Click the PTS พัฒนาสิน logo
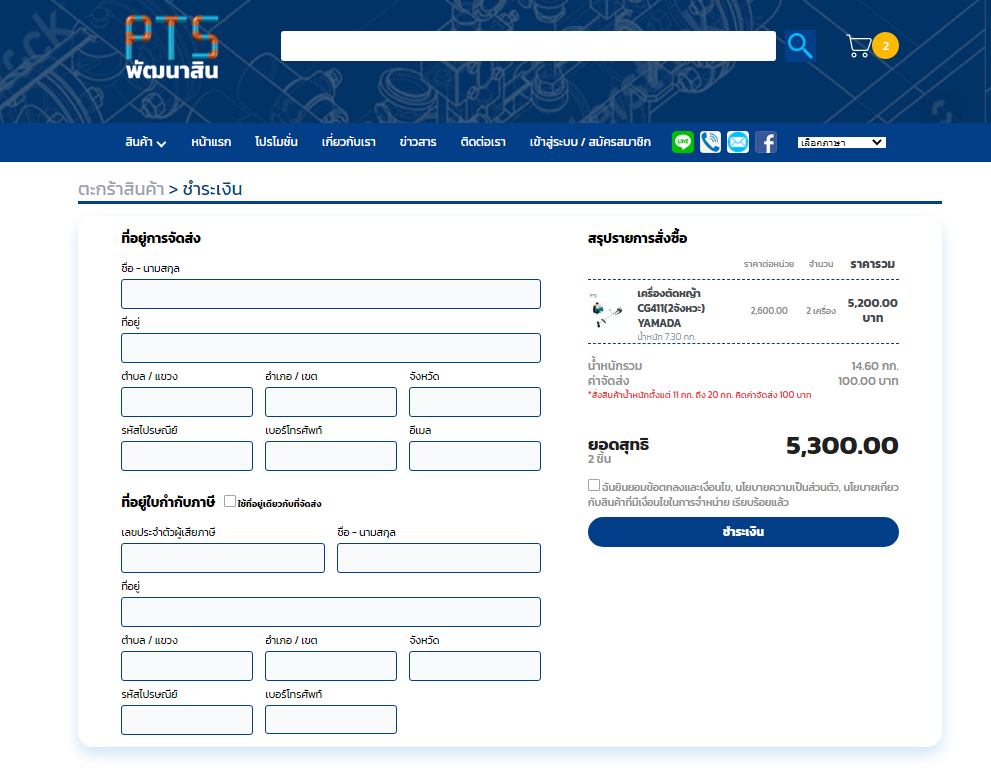 coord(172,46)
